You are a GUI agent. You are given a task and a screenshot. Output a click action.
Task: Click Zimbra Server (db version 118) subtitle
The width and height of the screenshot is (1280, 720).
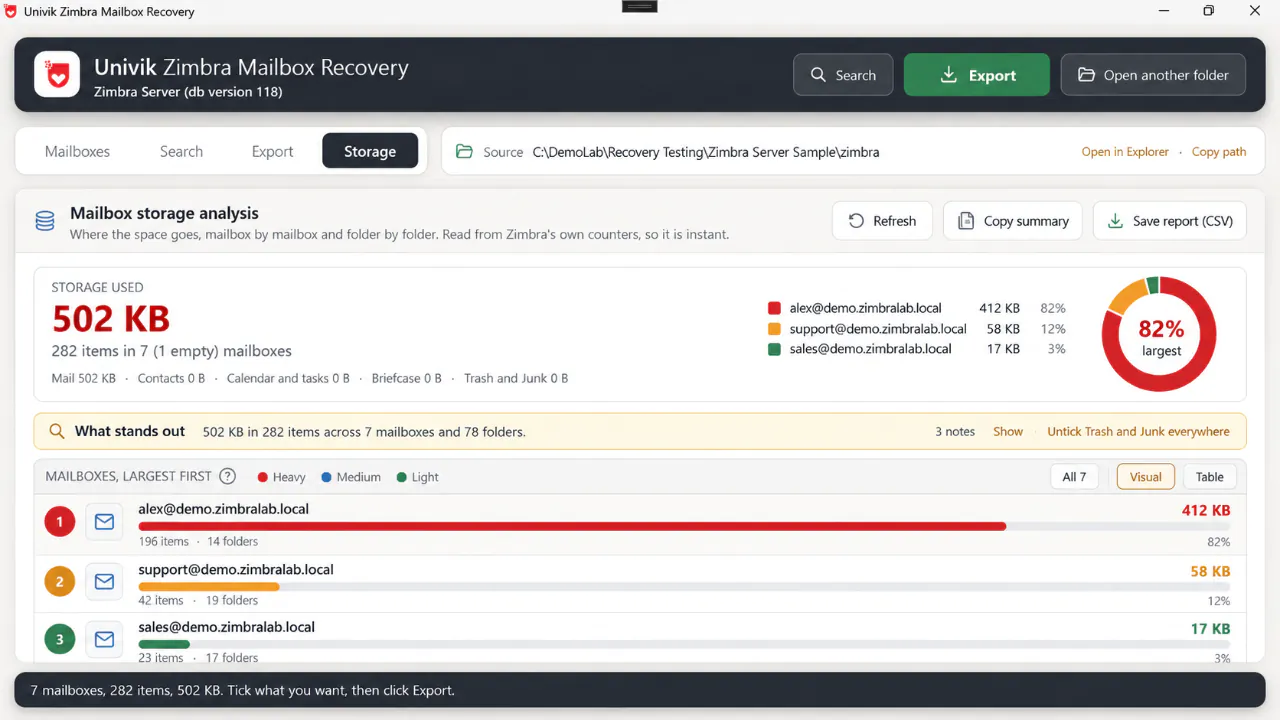[x=188, y=92]
